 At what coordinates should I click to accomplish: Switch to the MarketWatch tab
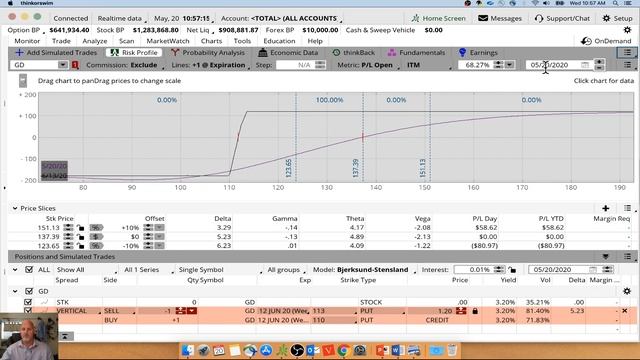pyautogui.click(x=168, y=41)
